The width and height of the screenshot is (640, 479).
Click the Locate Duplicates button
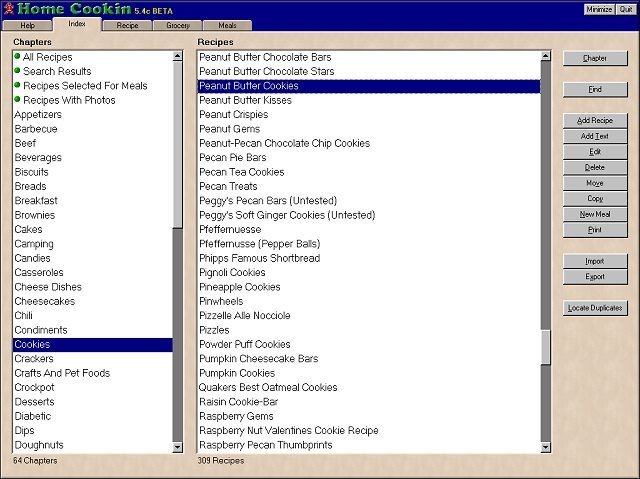tap(595, 308)
